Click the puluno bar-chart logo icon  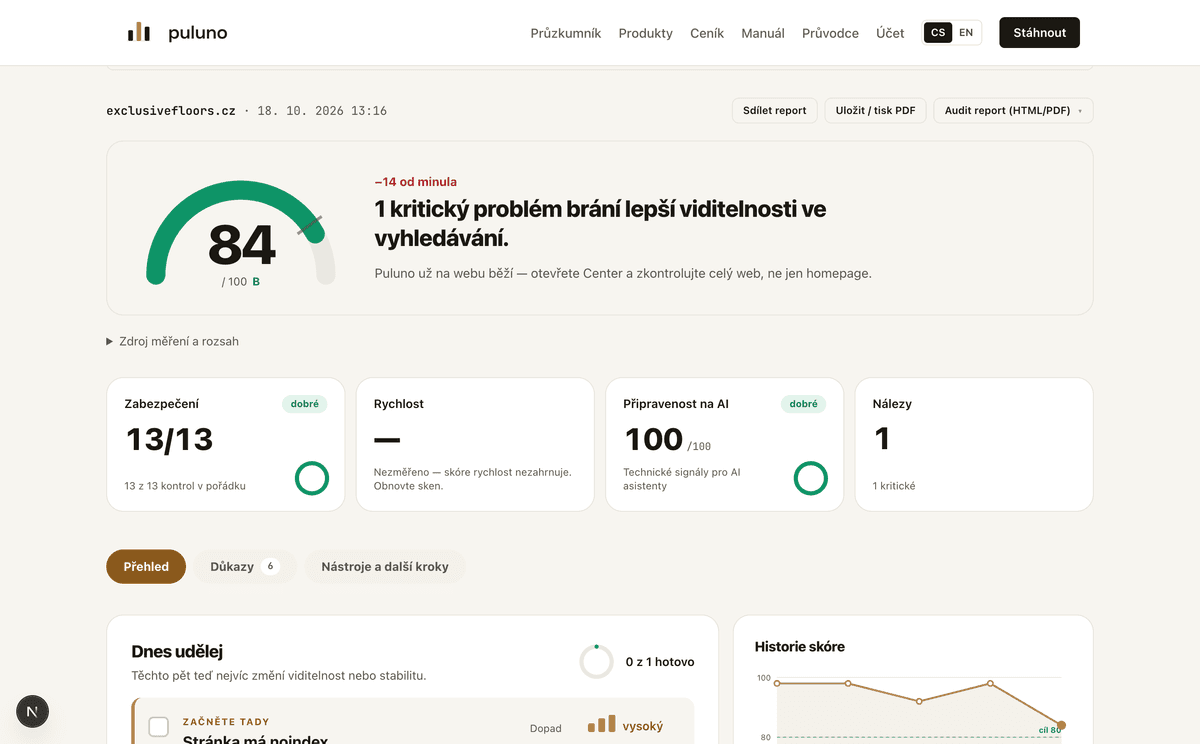(139, 33)
